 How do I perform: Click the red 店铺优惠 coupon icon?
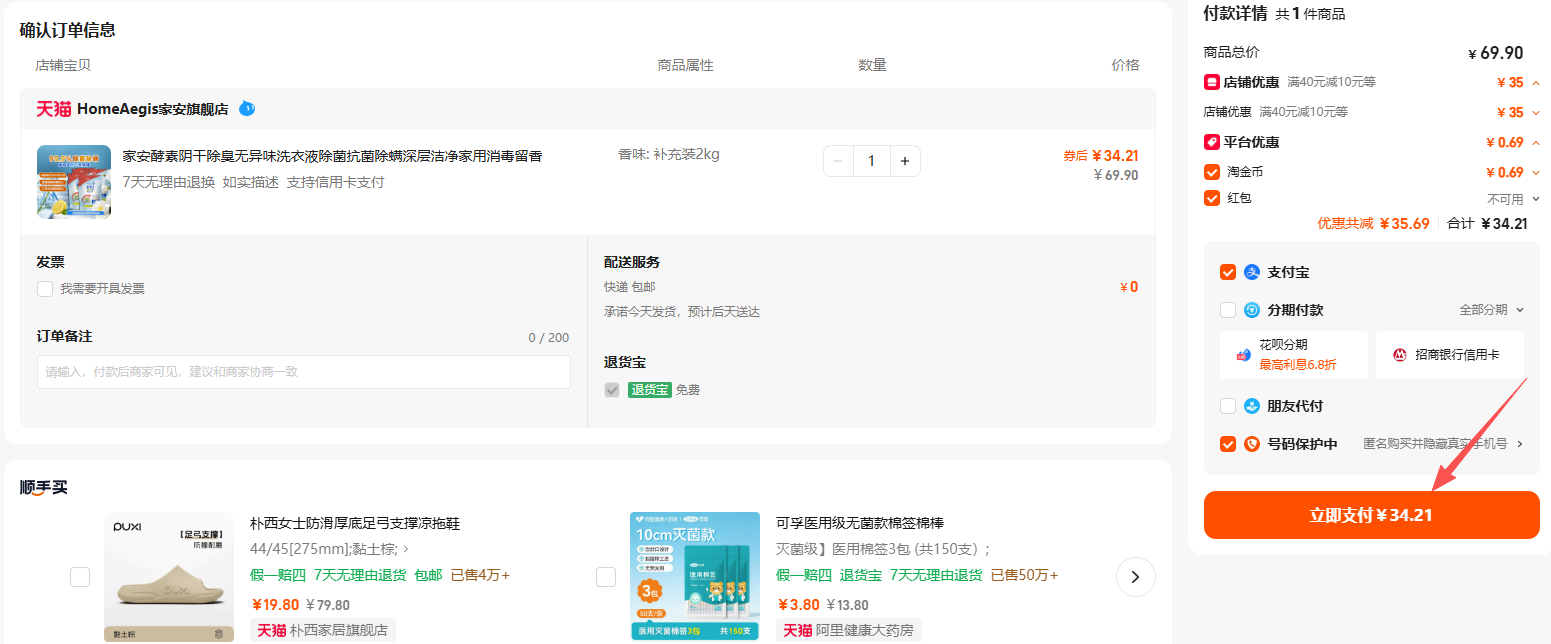[1212, 82]
